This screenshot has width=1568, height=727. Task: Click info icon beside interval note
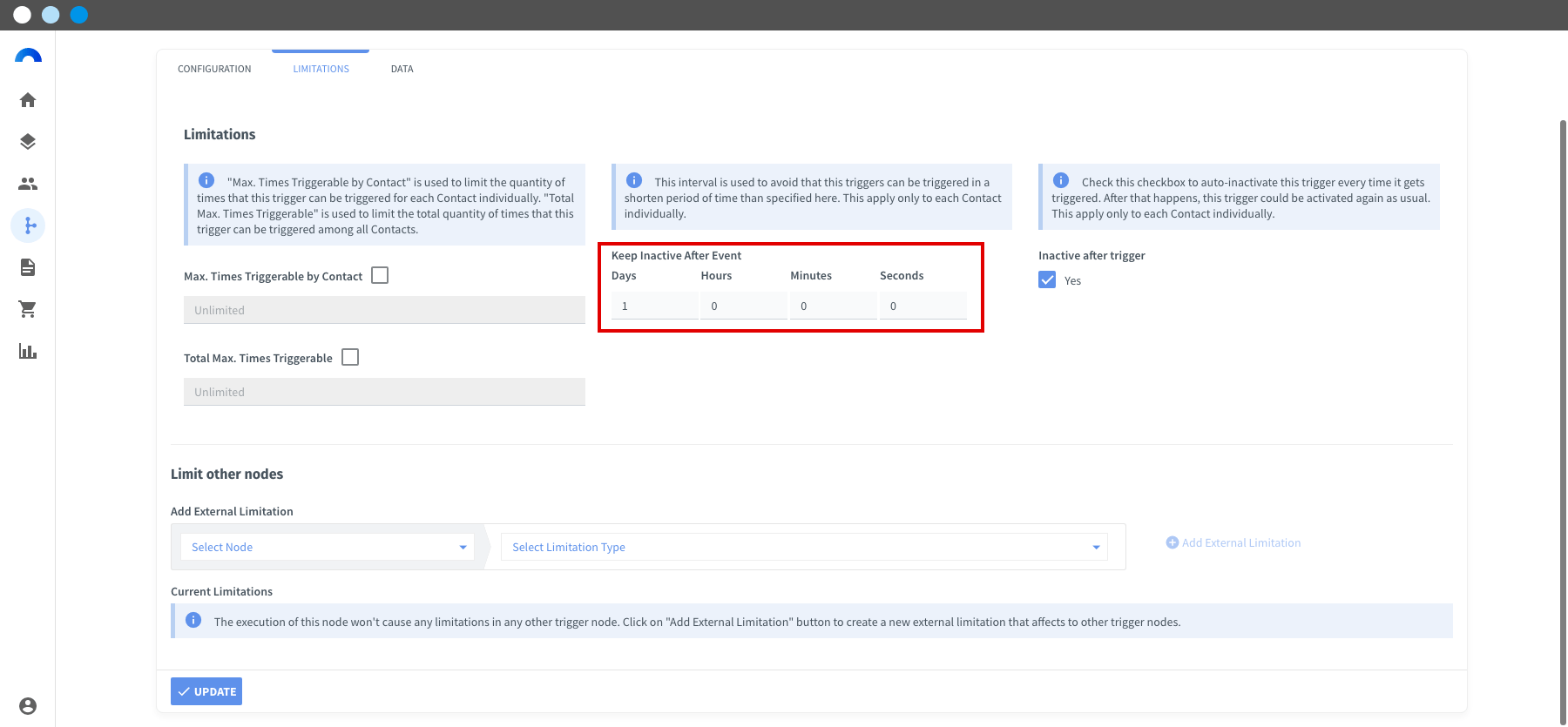[634, 180]
